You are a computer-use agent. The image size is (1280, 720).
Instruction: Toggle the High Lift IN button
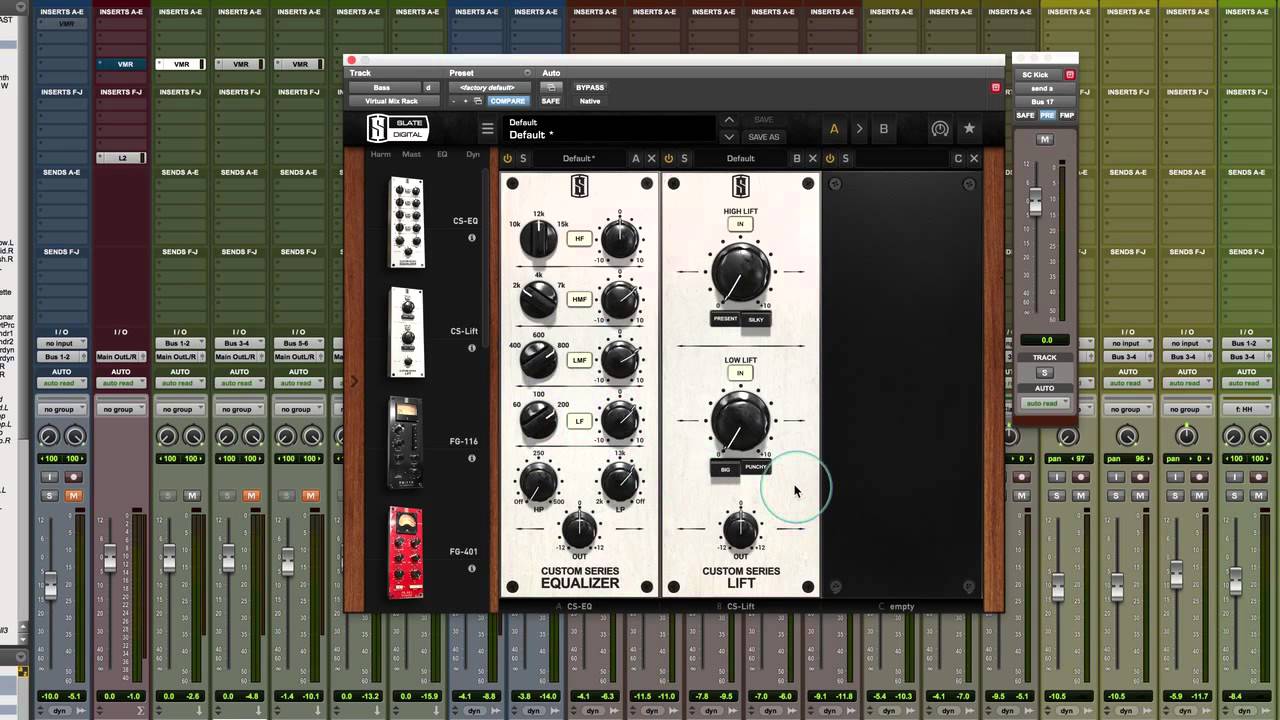[740, 224]
